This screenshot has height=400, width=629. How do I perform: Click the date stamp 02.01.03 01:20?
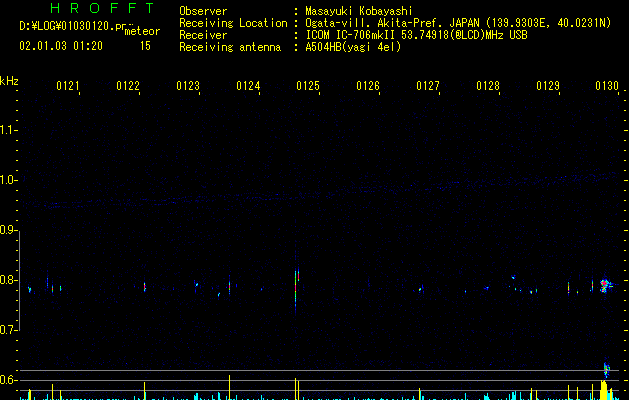pos(61,46)
